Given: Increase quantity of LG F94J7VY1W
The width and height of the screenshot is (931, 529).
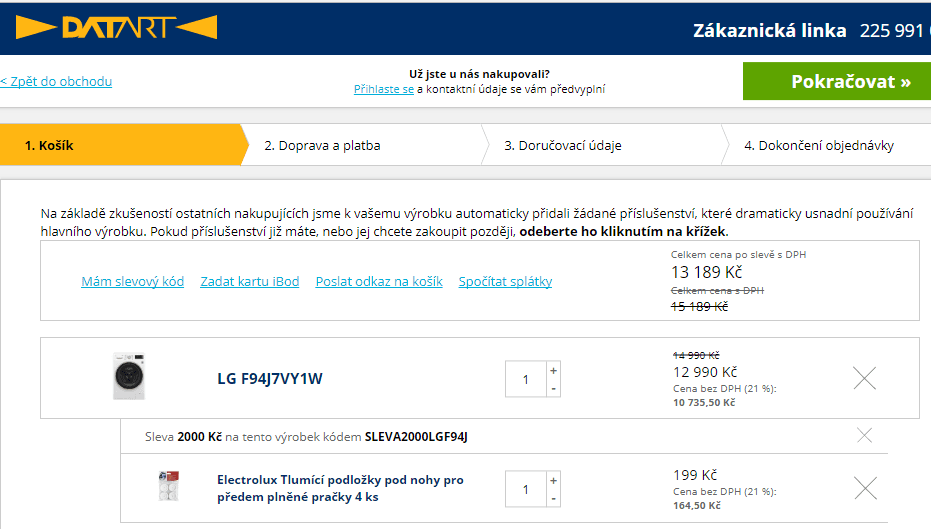Looking at the screenshot, I should pos(553,370).
